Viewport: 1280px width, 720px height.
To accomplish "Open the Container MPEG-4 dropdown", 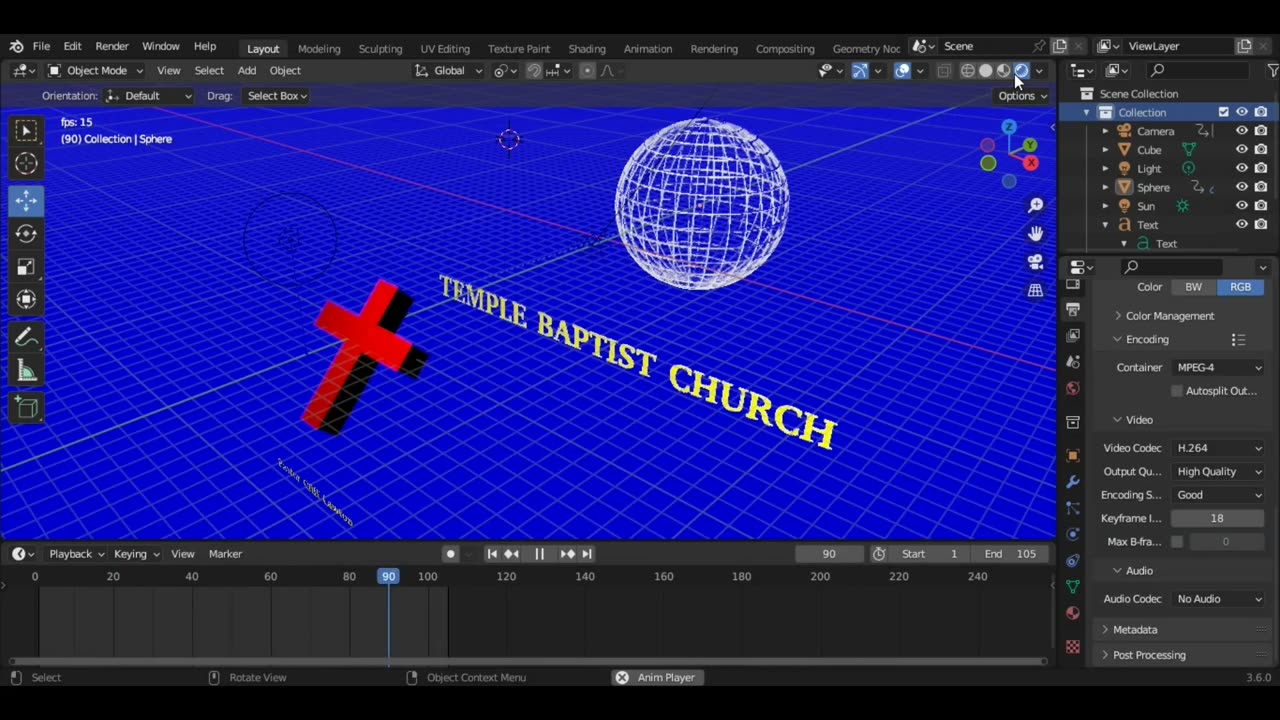I will point(1218,368).
